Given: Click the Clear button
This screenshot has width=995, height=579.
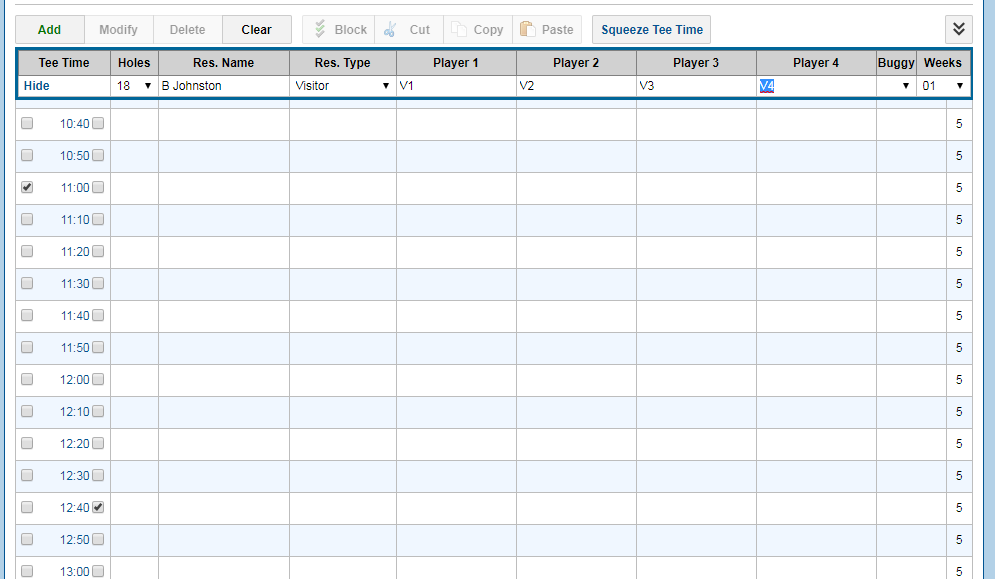Looking at the screenshot, I should click(257, 30).
